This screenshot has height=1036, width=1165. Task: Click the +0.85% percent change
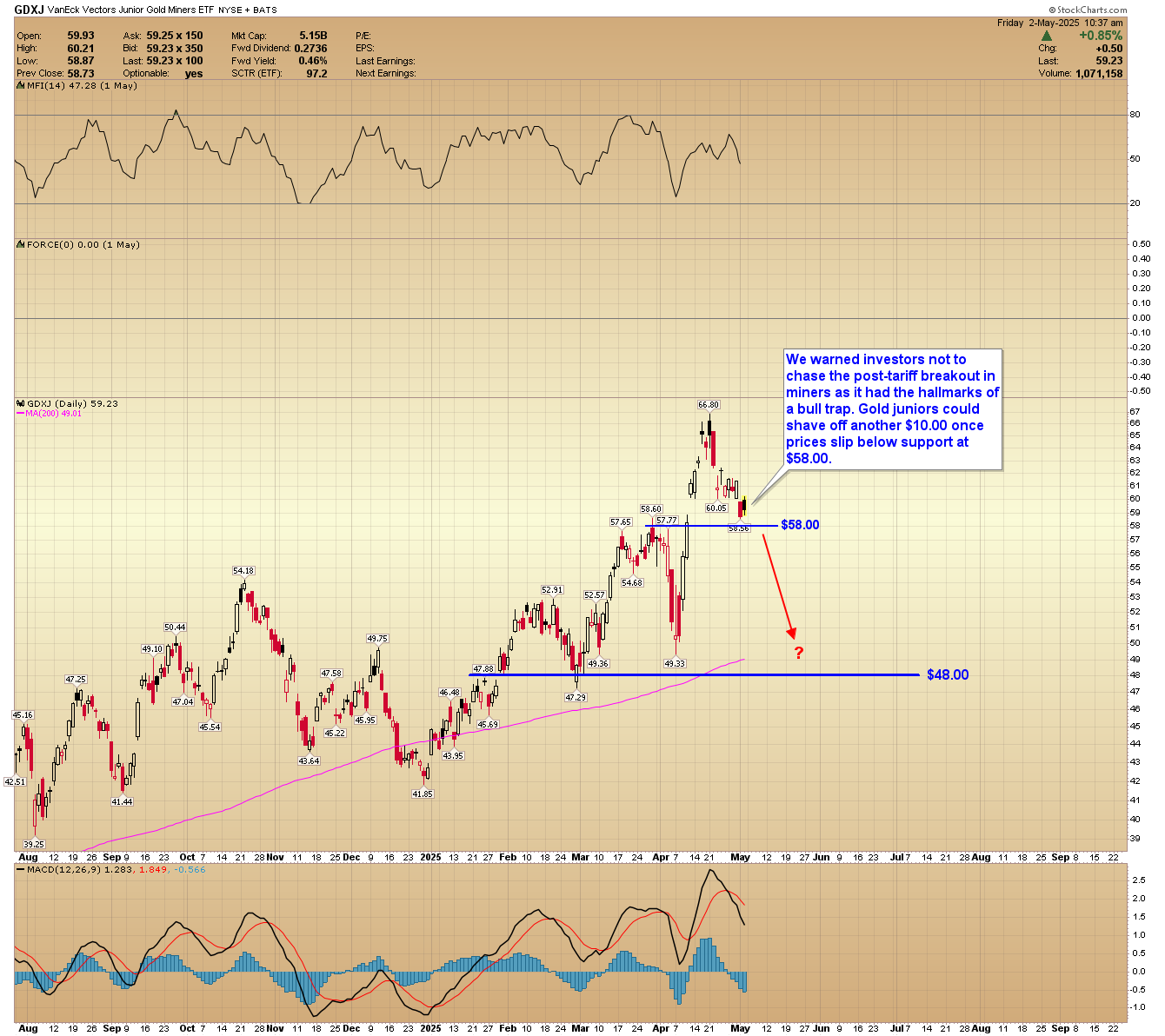1101,36
